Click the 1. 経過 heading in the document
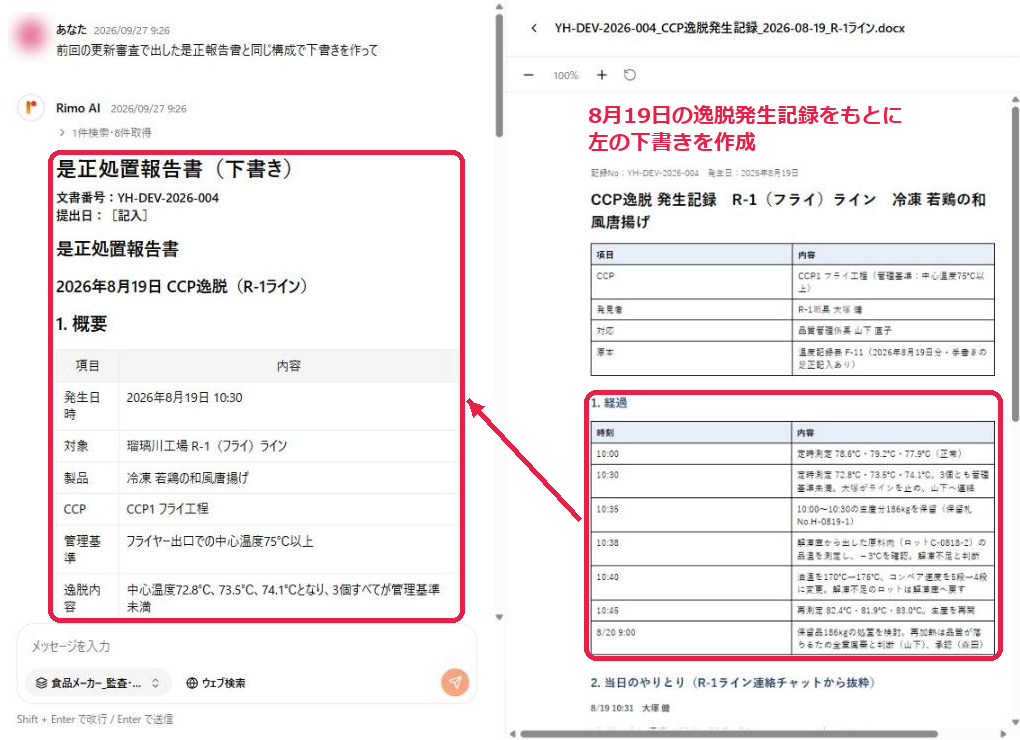Viewport: 1020px width, 740px height. [609, 403]
